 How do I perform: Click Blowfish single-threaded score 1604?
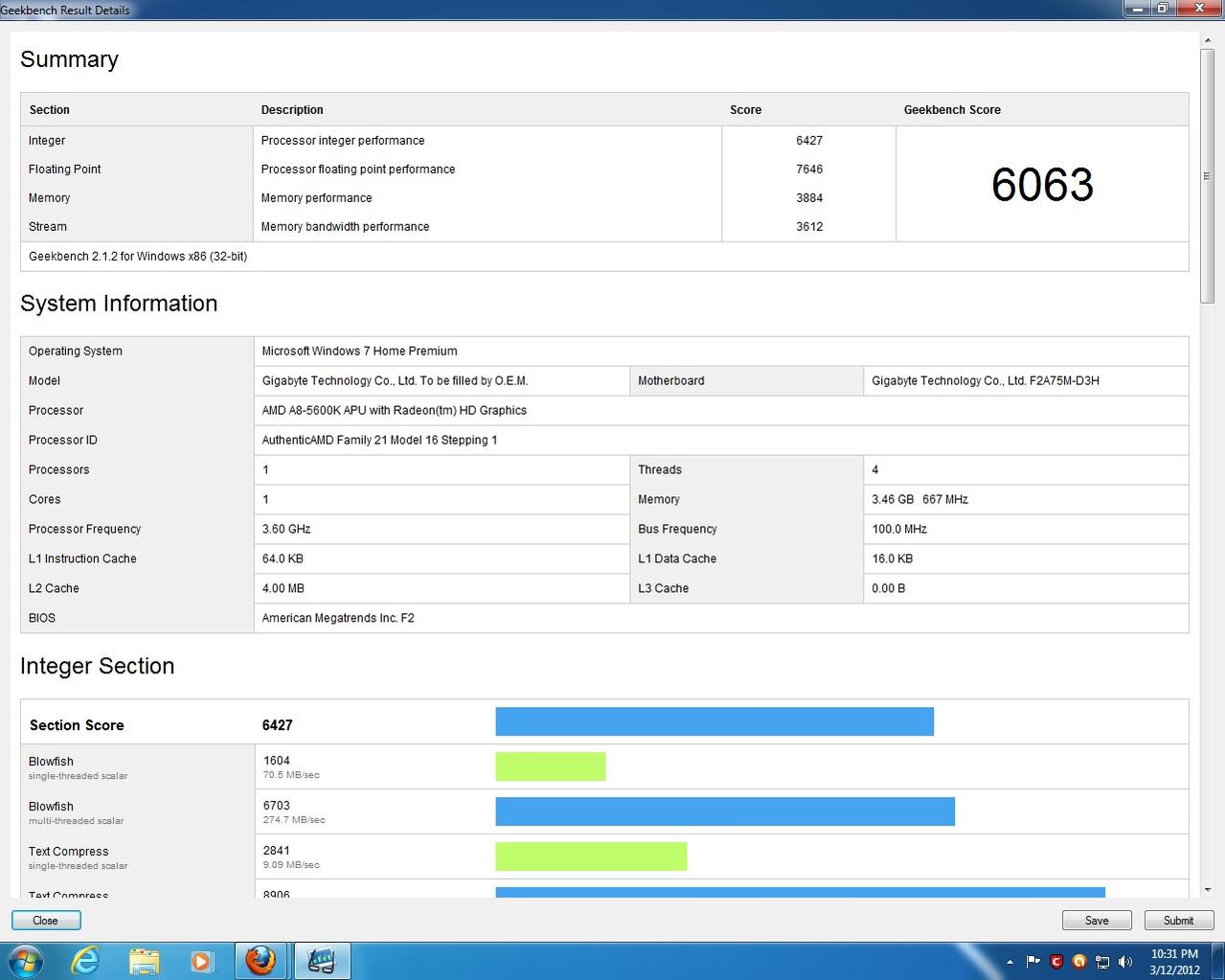276,762
